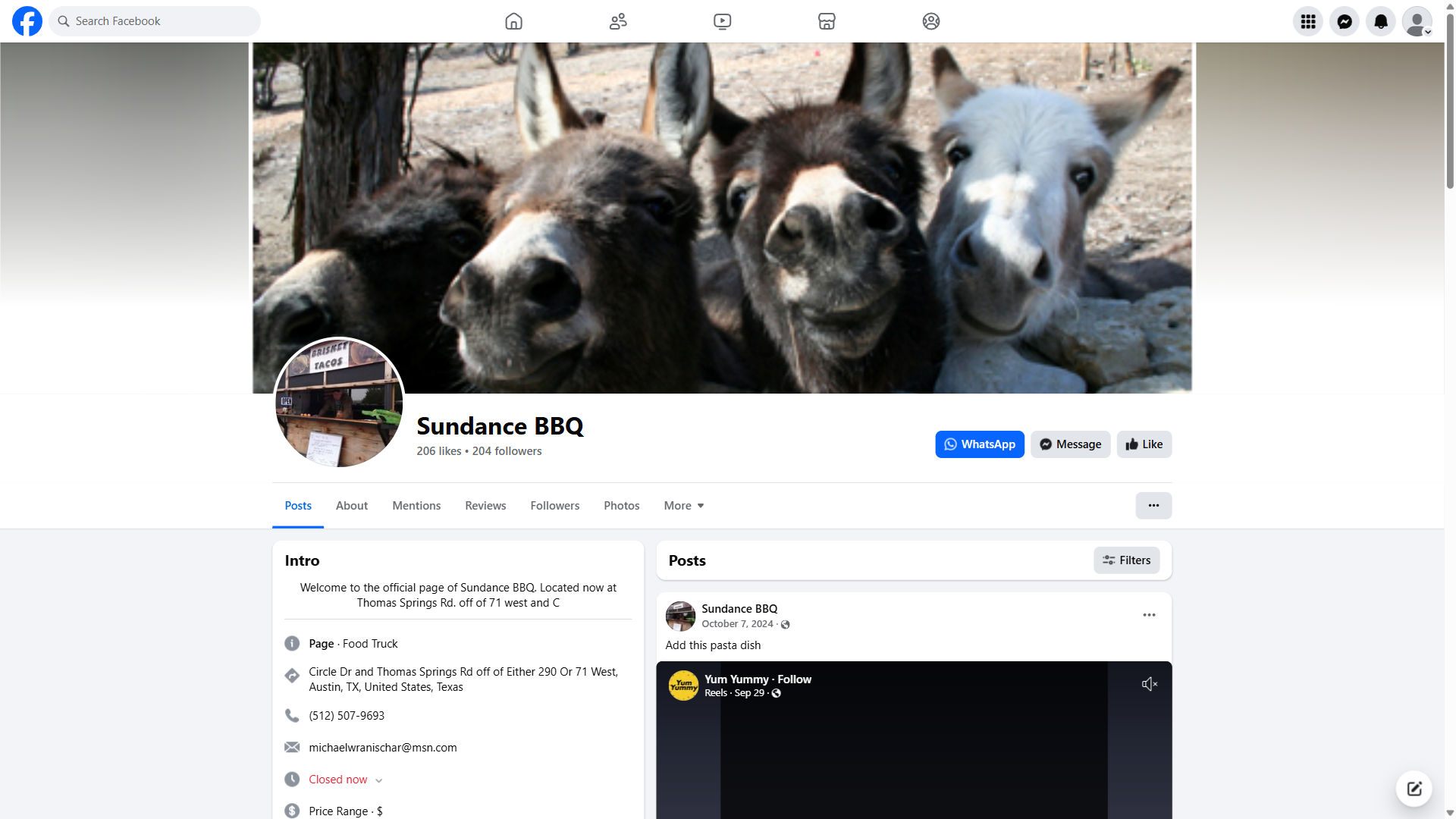The width and height of the screenshot is (1456, 819).
Task: Open the Messenger icon in top right
Action: coord(1344,21)
